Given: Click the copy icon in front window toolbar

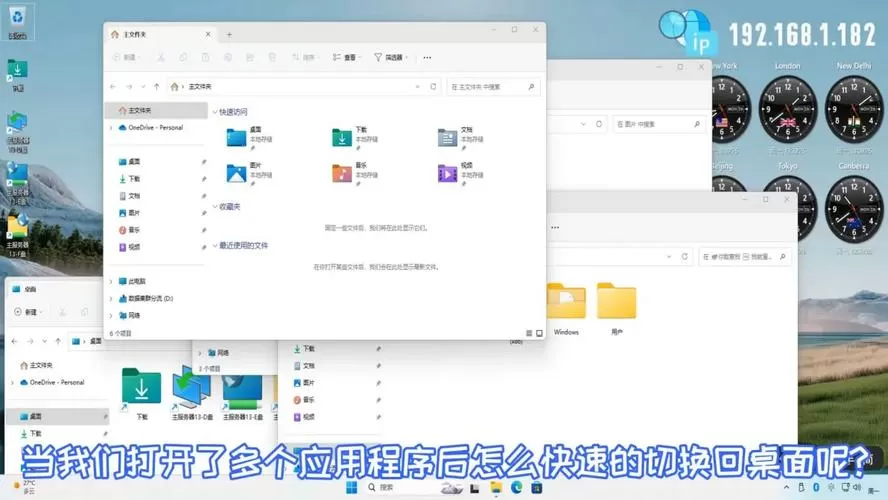Looking at the screenshot, I should point(183,57).
